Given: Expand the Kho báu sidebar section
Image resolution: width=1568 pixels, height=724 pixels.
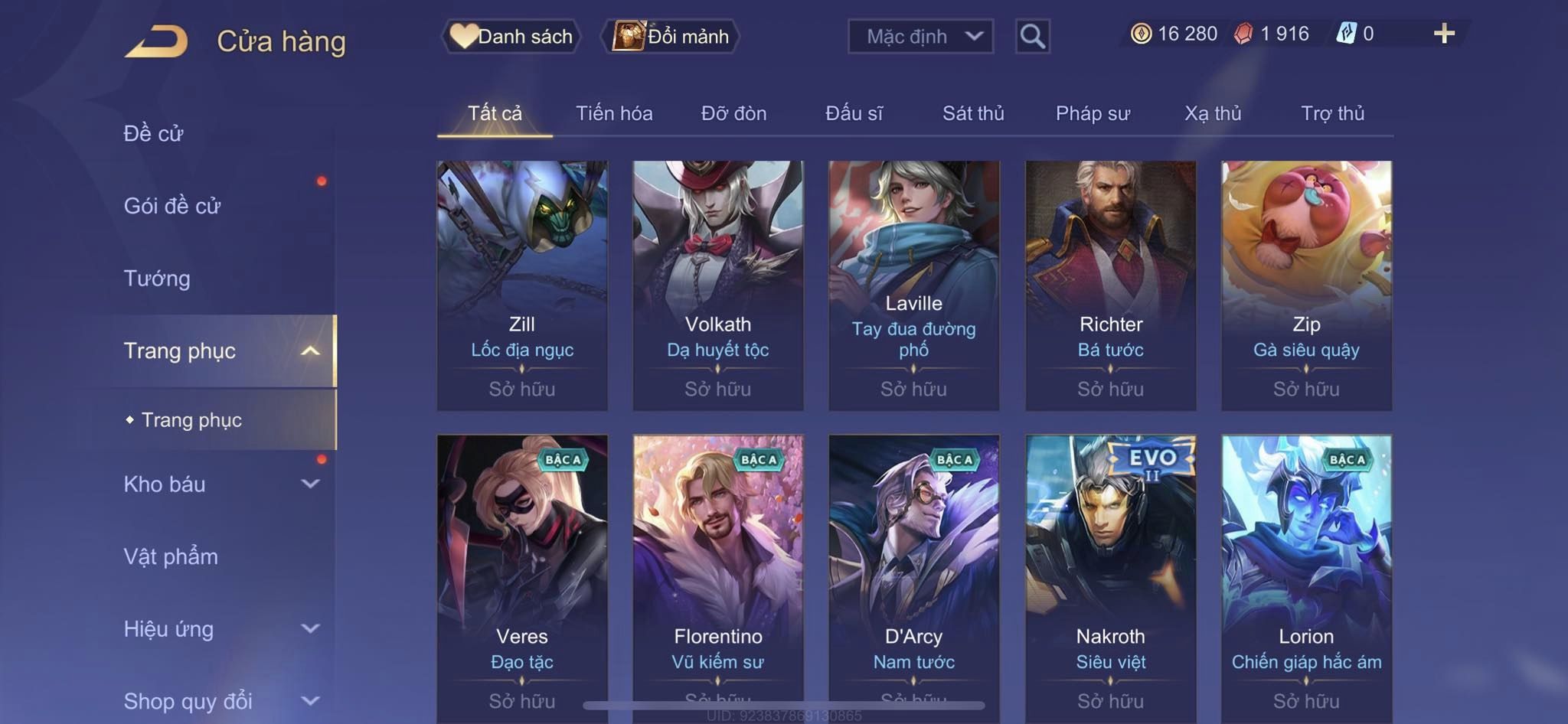Looking at the screenshot, I should [220, 484].
